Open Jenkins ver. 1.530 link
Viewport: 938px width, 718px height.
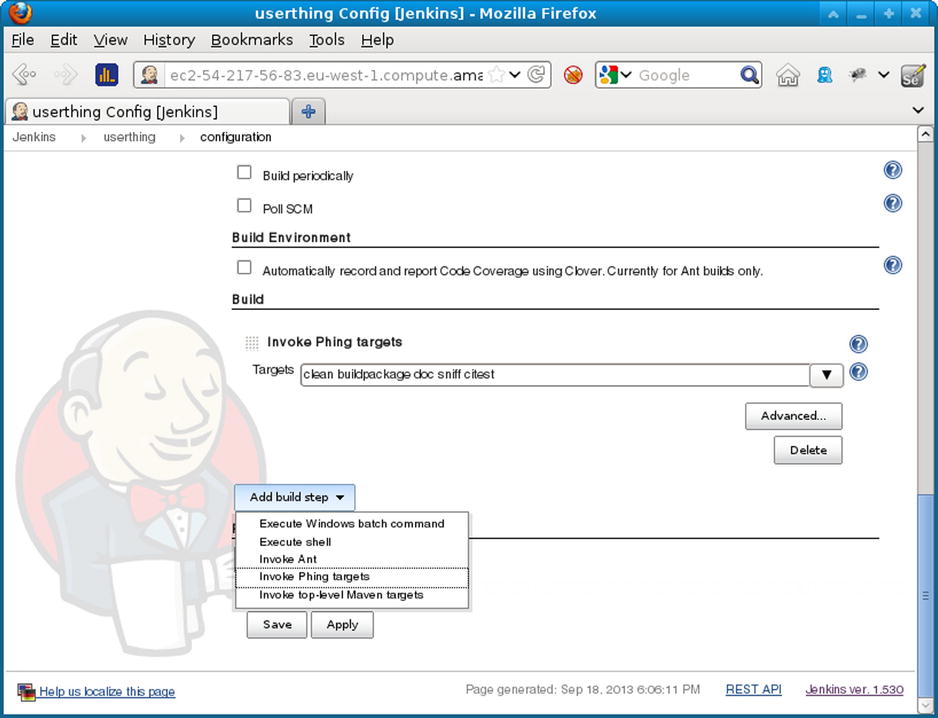pyautogui.click(x=854, y=689)
